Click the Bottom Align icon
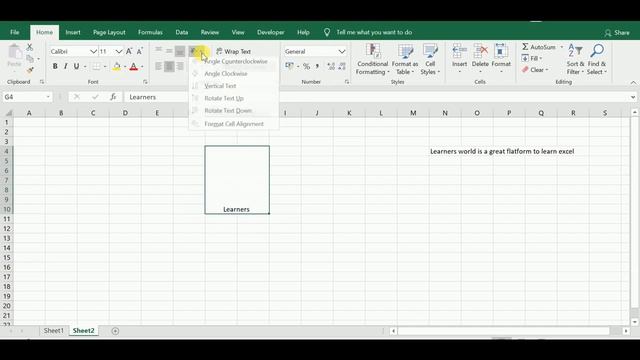This screenshot has height=360, width=640. [180, 51]
